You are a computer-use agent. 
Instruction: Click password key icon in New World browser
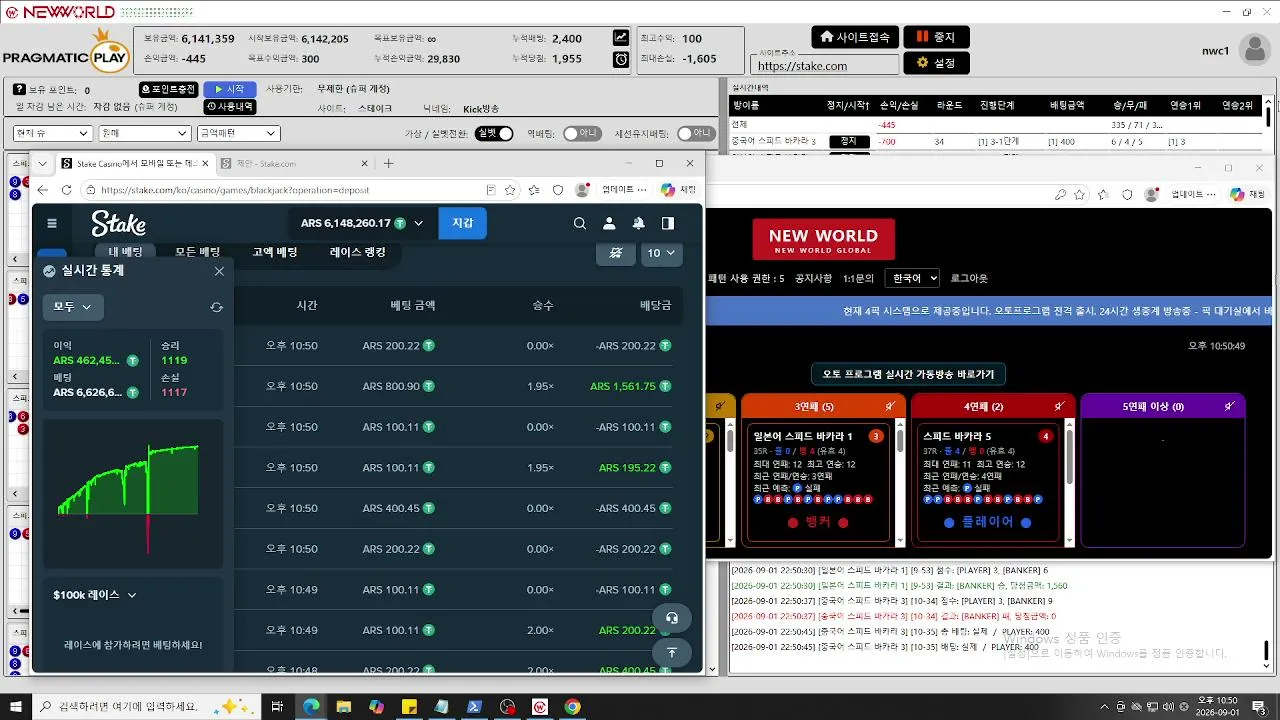(x=1061, y=195)
